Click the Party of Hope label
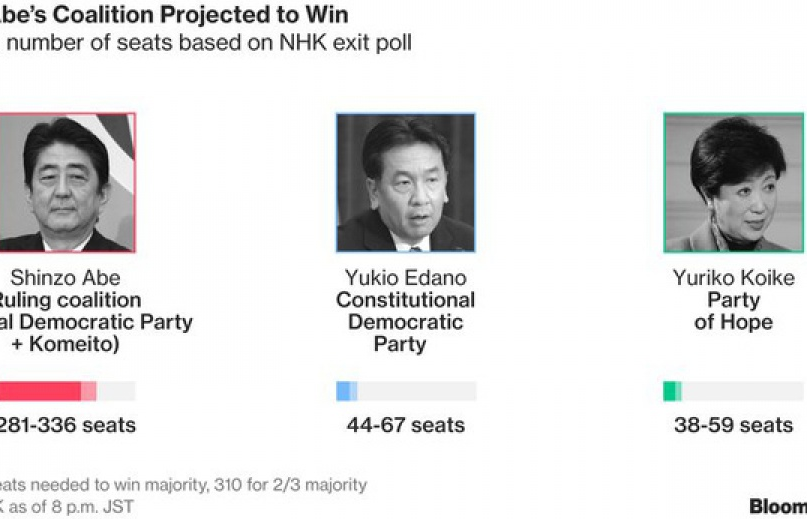The height and width of the screenshot is (519, 807). click(x=733, y=311)
